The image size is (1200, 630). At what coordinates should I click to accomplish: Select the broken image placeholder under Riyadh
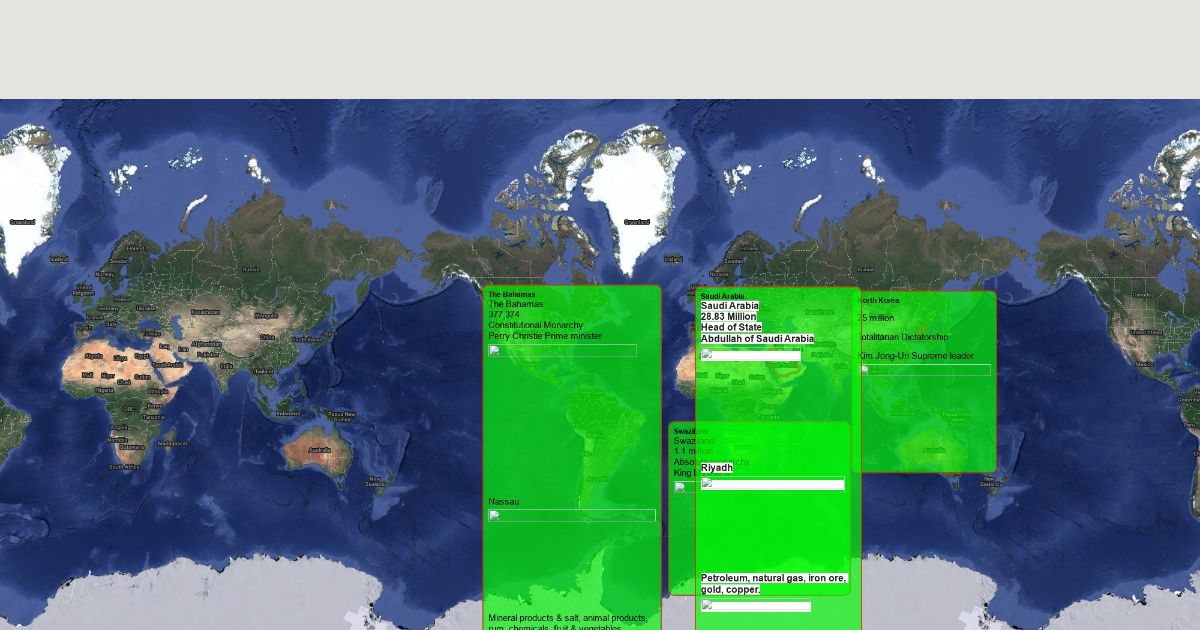772,485
